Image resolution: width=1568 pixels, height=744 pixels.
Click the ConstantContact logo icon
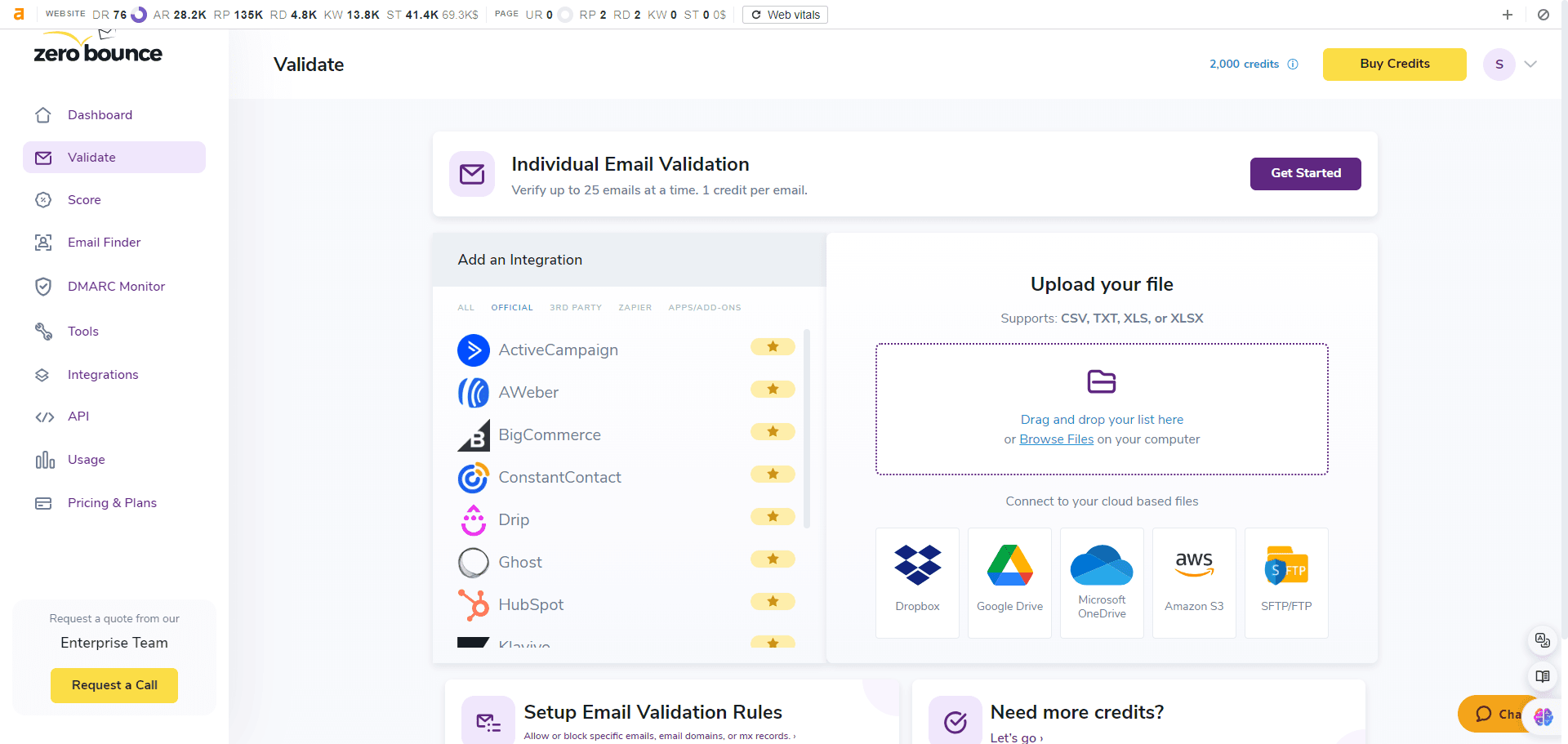coord(474,478)
